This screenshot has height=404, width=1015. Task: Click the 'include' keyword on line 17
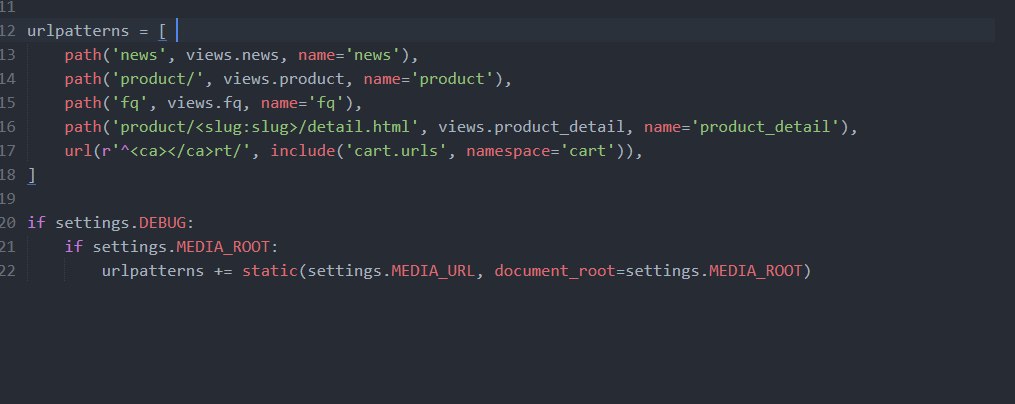(303, 151)
